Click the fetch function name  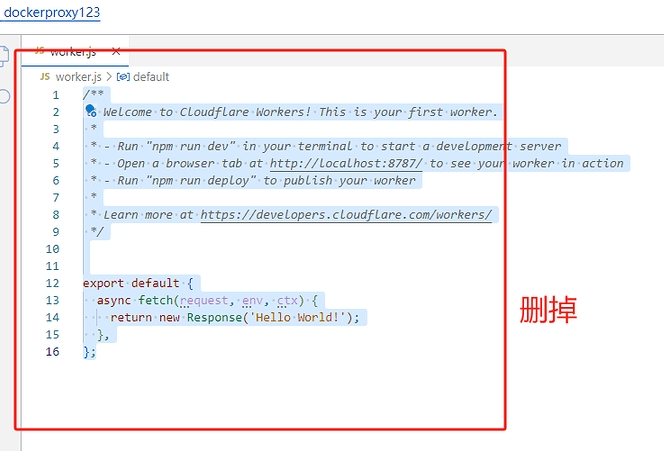pyautogui.click(x=156, y=300)
